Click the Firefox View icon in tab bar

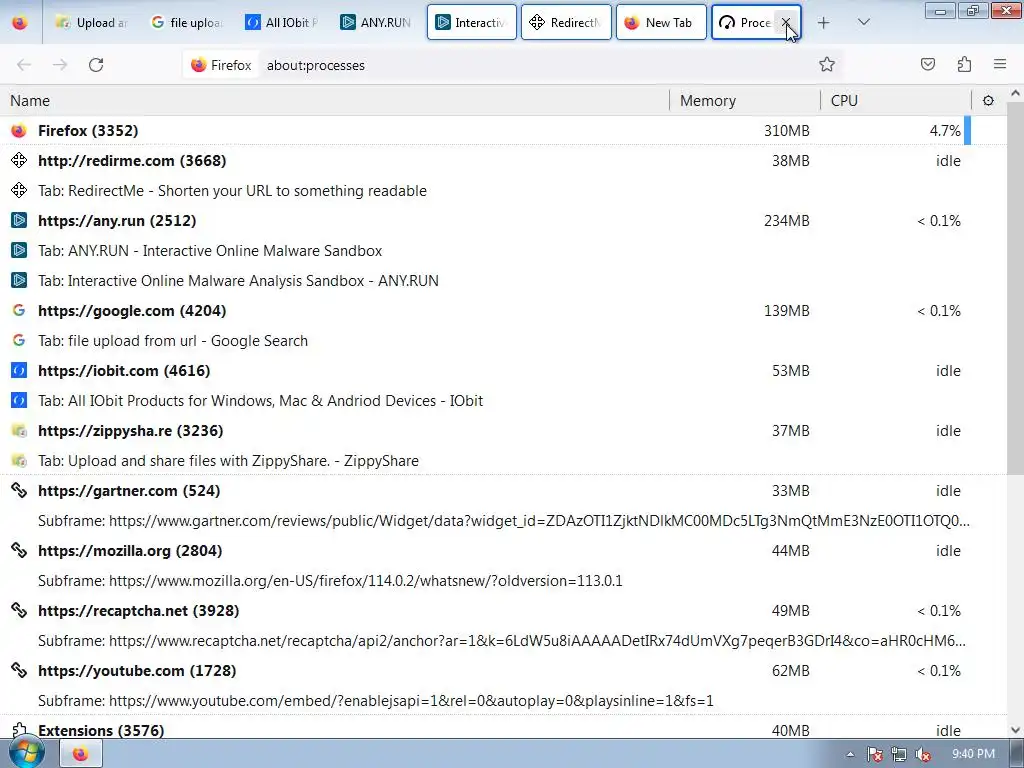(x=20, y=22)
